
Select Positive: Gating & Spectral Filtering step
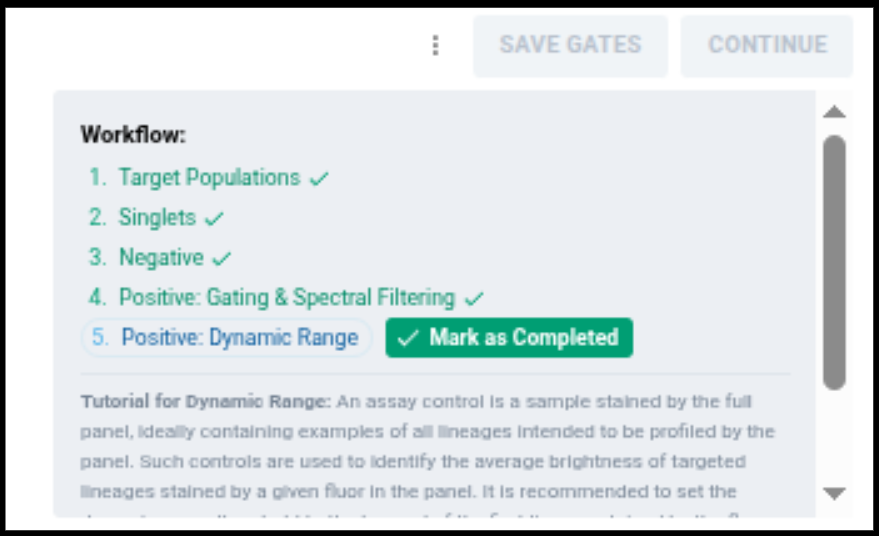(x=287, y=298)
